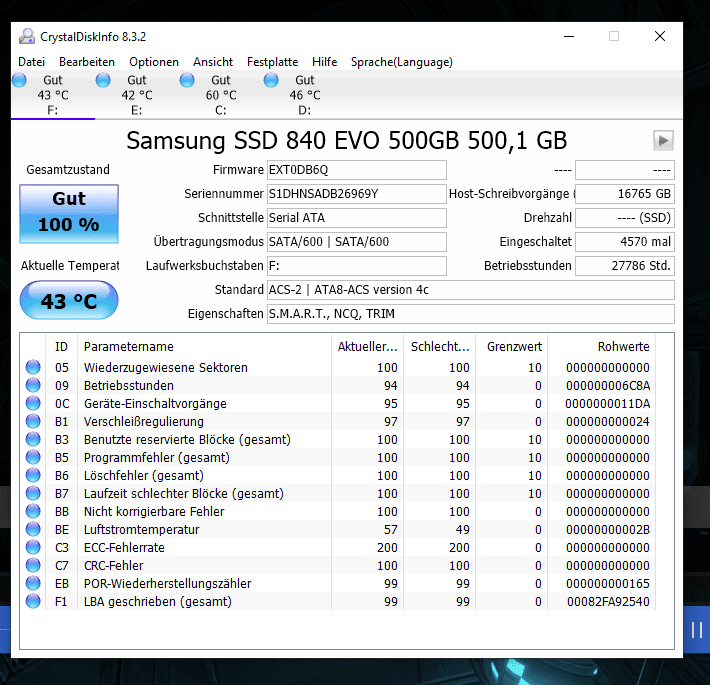Click the CrystalDiskInfo app icon in title bar
This screenshot has width=710, height=685.
pyautogui.click(x=27, y=36)
